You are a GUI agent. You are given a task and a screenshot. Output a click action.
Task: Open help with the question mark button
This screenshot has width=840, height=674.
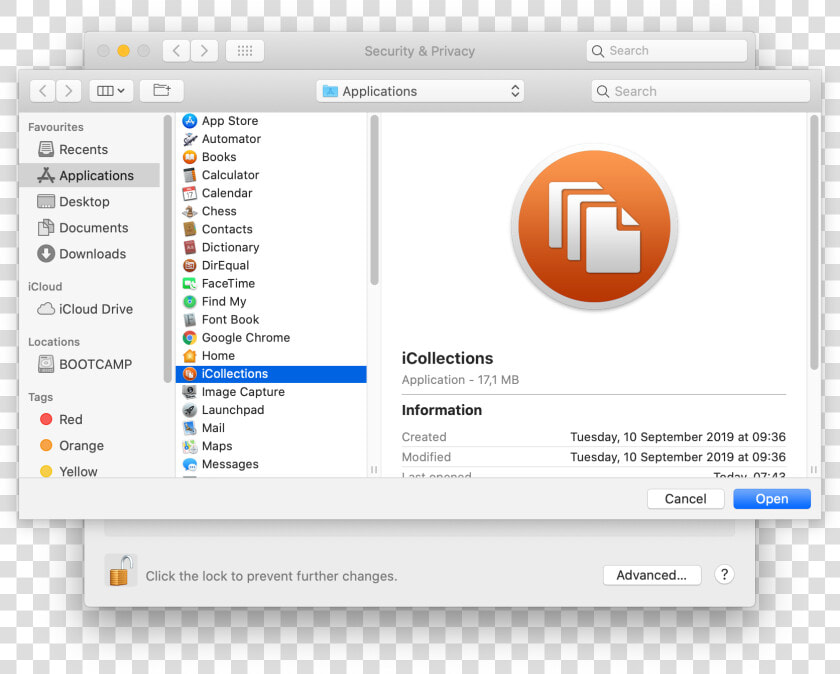click(724, 575)
